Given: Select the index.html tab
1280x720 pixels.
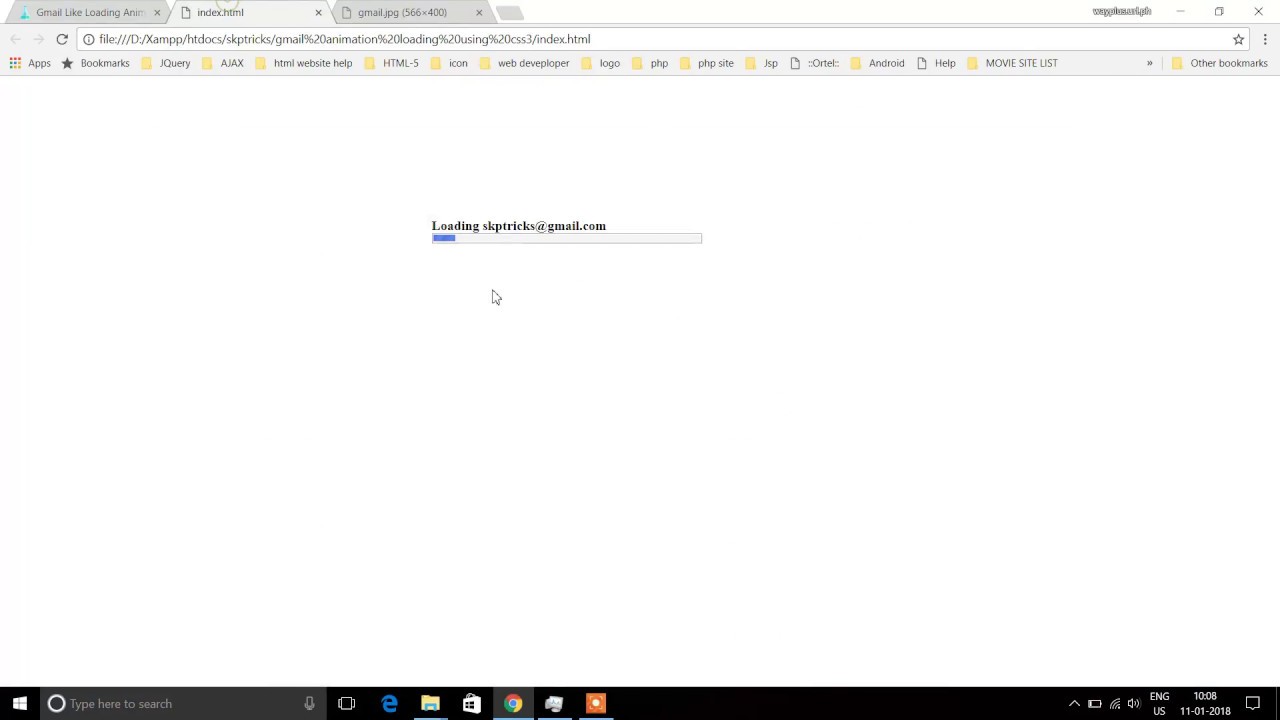Looking at the screenshot, I should coord(220,12).
